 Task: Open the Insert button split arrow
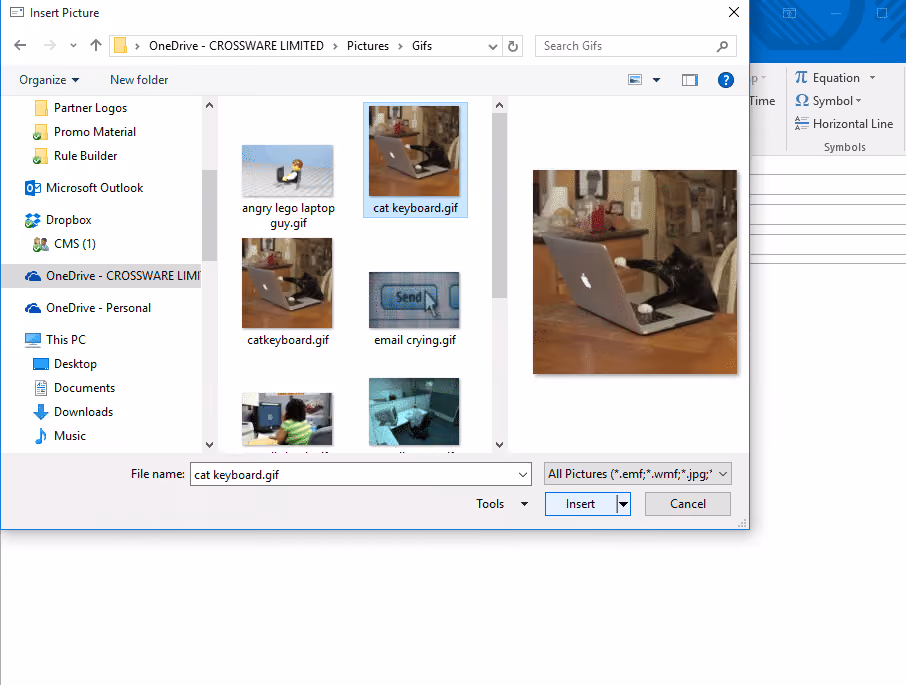pos(623,504)
